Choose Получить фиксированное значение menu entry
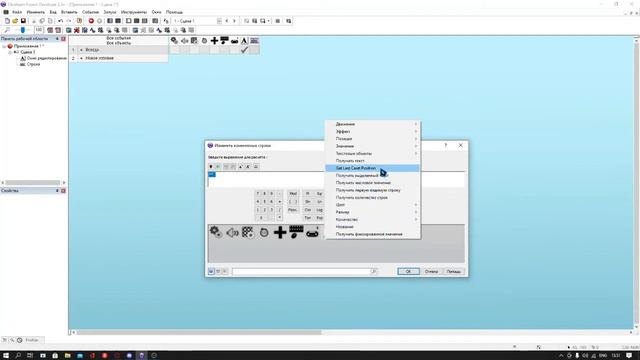This screenshot has width=640, height=360. coord(373,234)
